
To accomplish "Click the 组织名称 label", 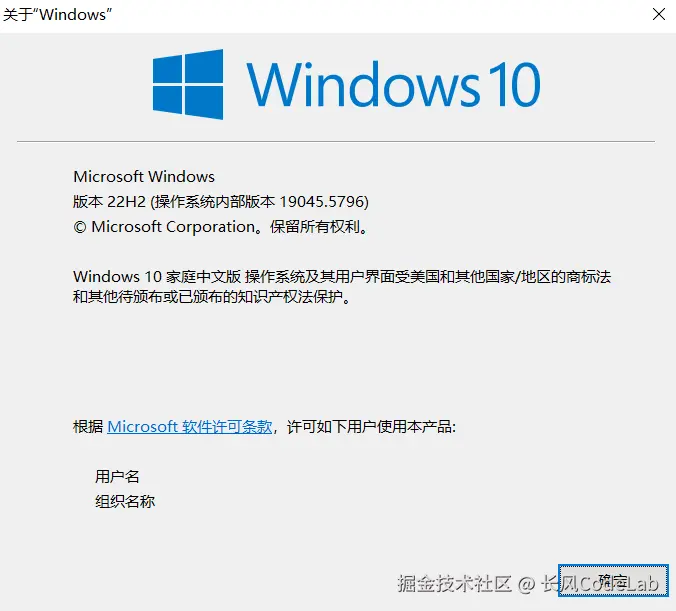I will [x=125, y=501].
